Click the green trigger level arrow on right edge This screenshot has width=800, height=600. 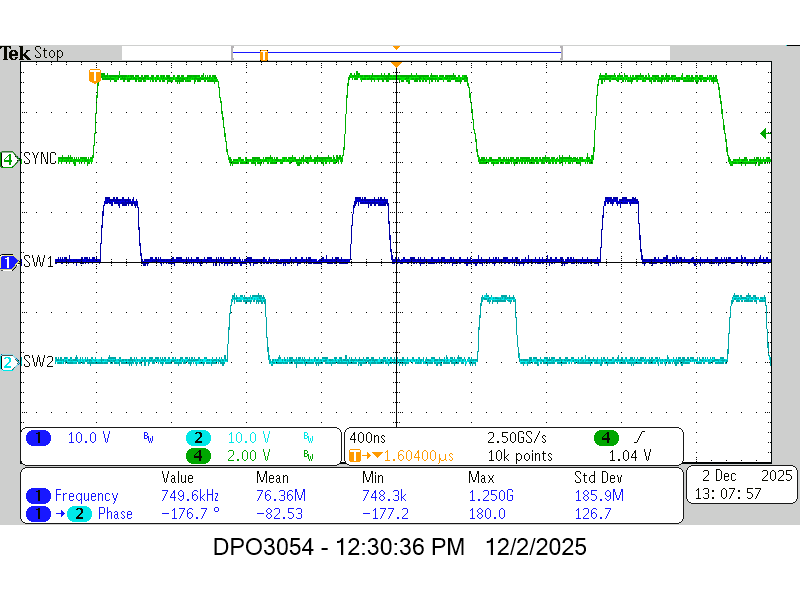(x=765, y=132)
